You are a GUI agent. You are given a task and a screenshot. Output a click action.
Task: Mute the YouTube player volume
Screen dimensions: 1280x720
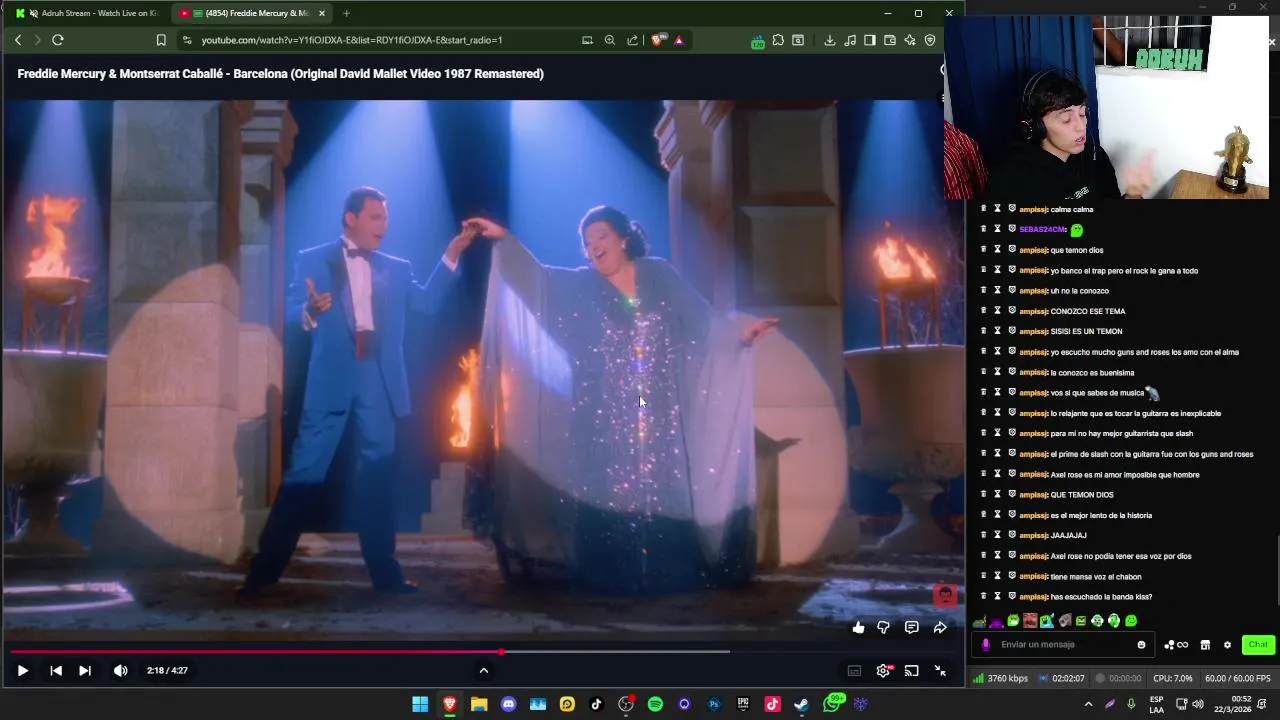click(121, 671)
